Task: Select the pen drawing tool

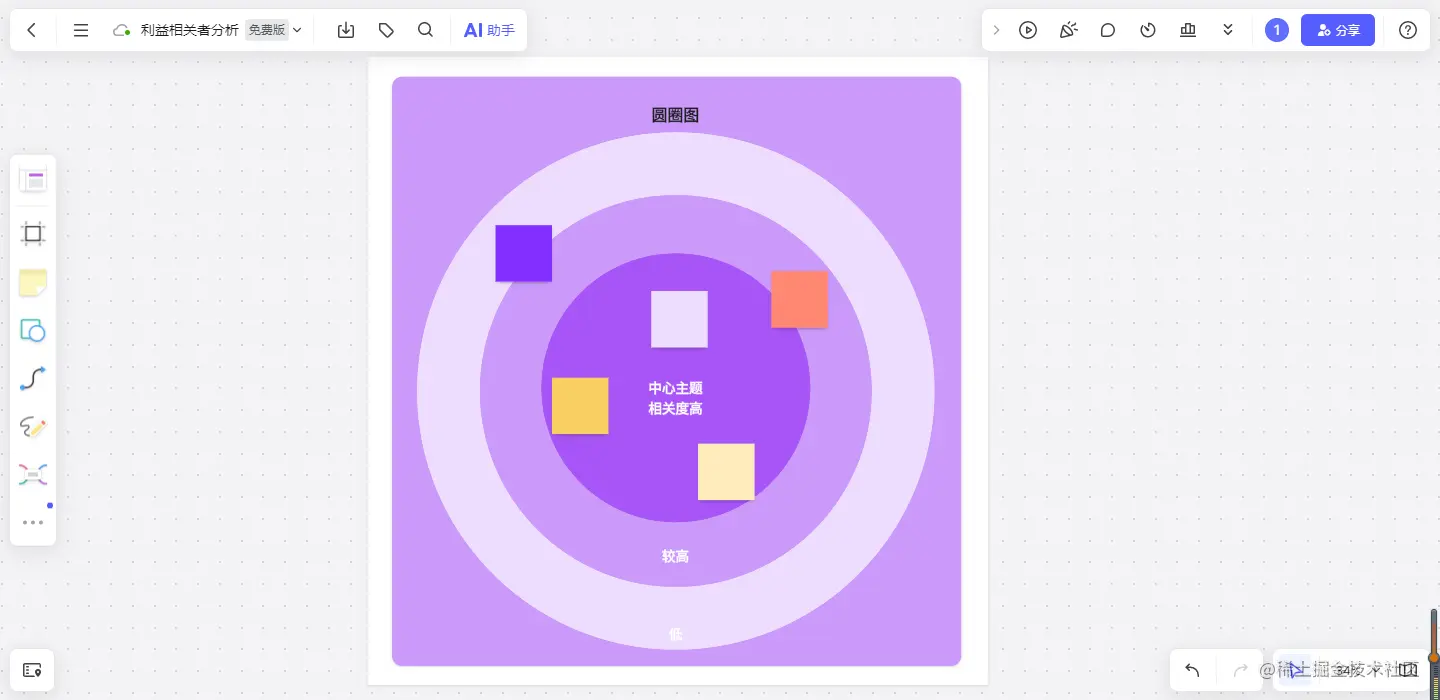Action: [x=33, y=427]
